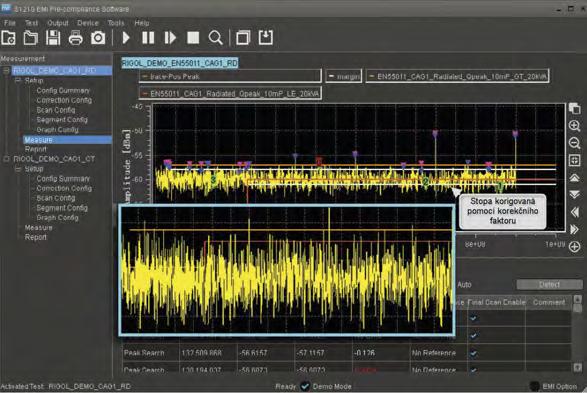Open Report under RIGOL_DEMO_CAG1_RD

tap(36, 149)
